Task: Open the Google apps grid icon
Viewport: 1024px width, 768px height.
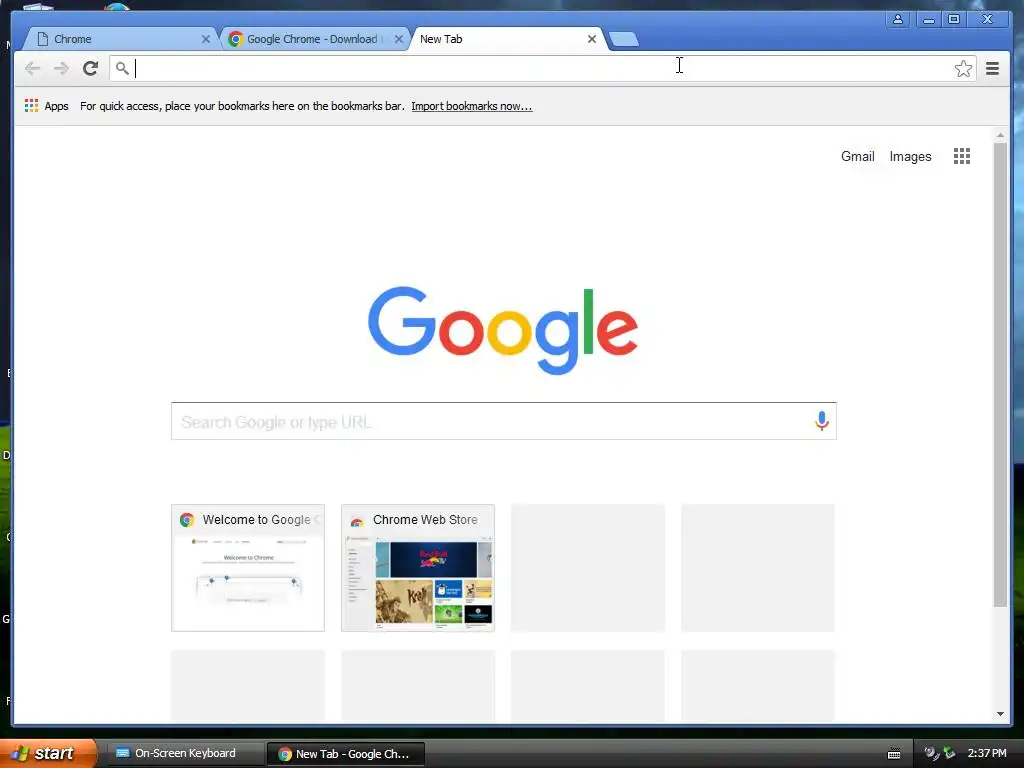Action: click(x=961, y=156)
